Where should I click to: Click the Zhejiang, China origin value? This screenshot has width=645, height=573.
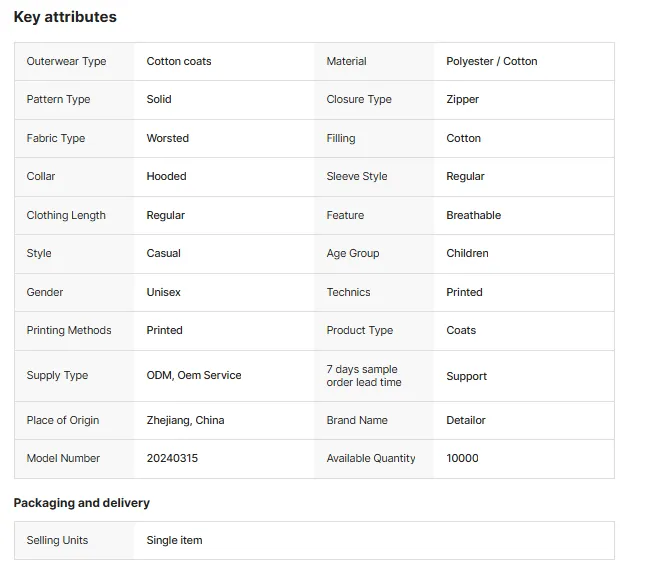pos(185,420)
